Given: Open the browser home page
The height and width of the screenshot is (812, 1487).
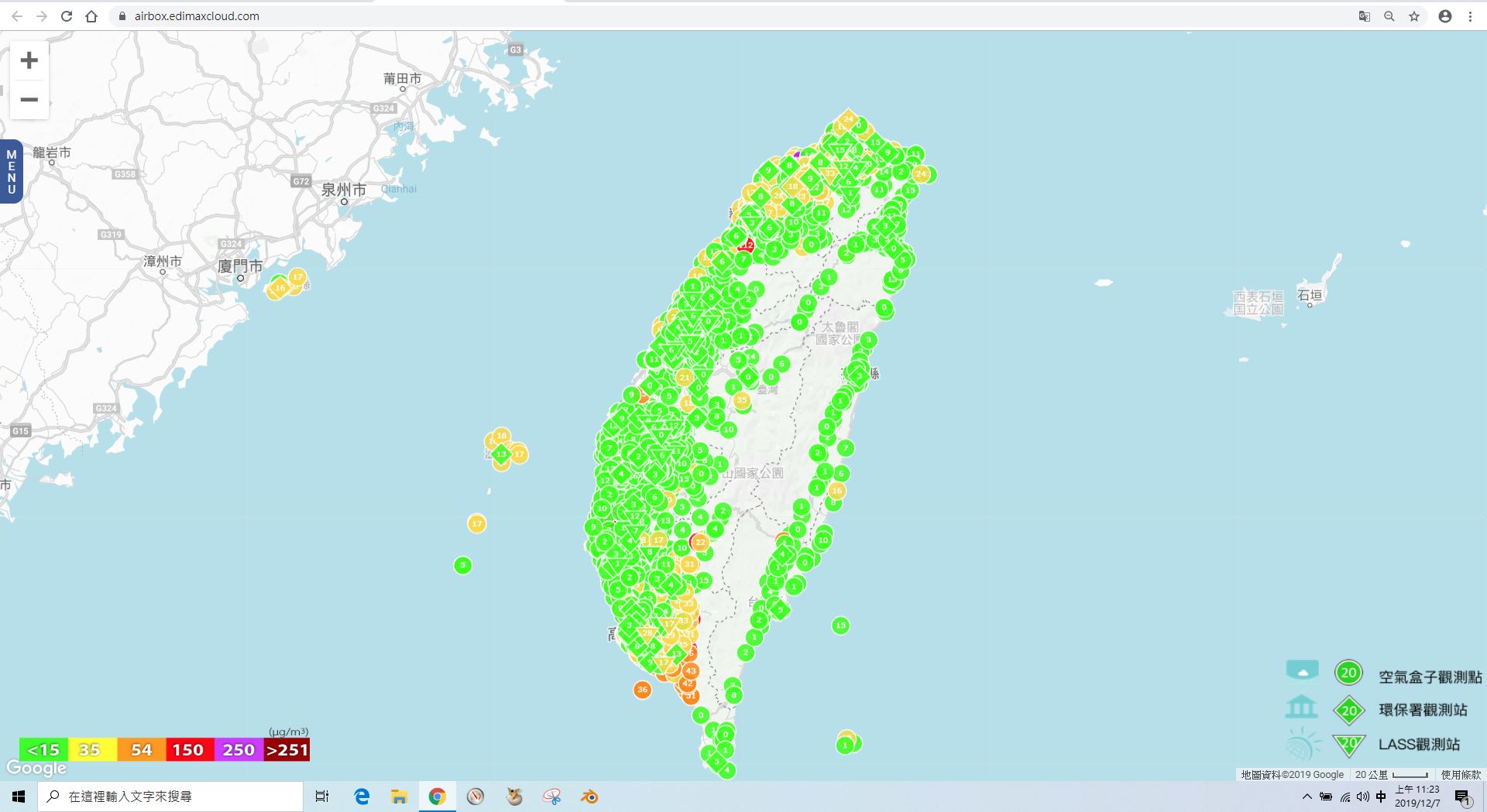Looking at the screenshot, I should pos(91,16).
